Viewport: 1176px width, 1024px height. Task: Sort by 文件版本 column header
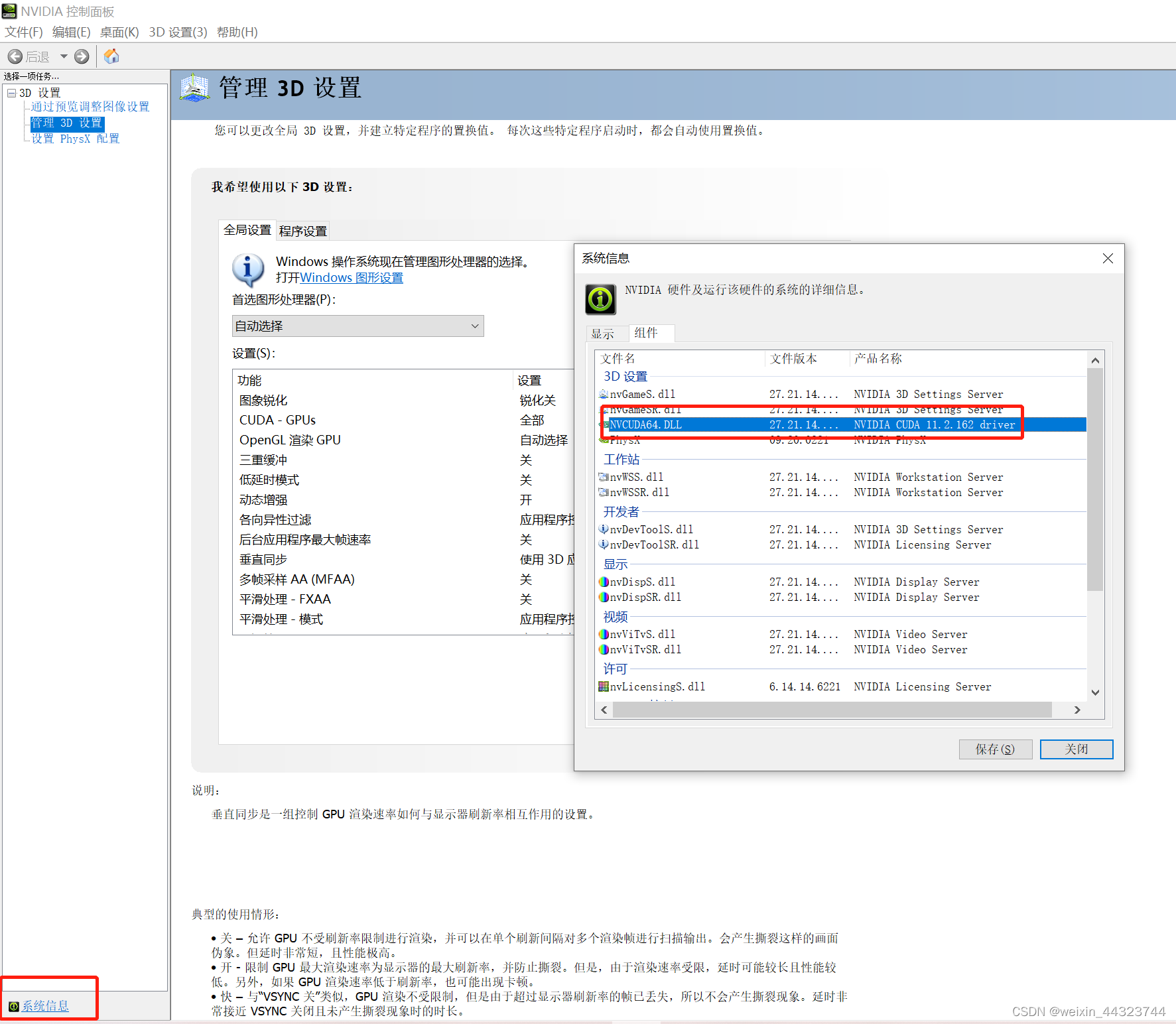807,359
